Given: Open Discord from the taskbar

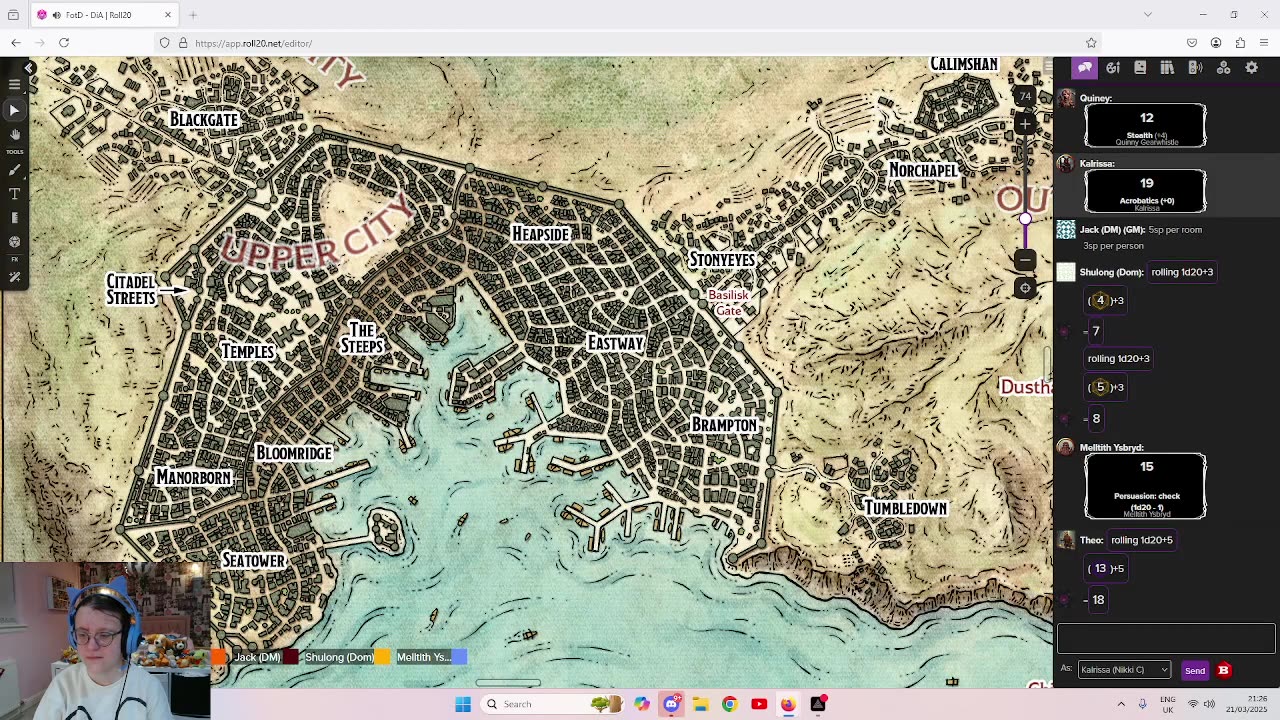Looking at the screenshot, I should 671,704.
